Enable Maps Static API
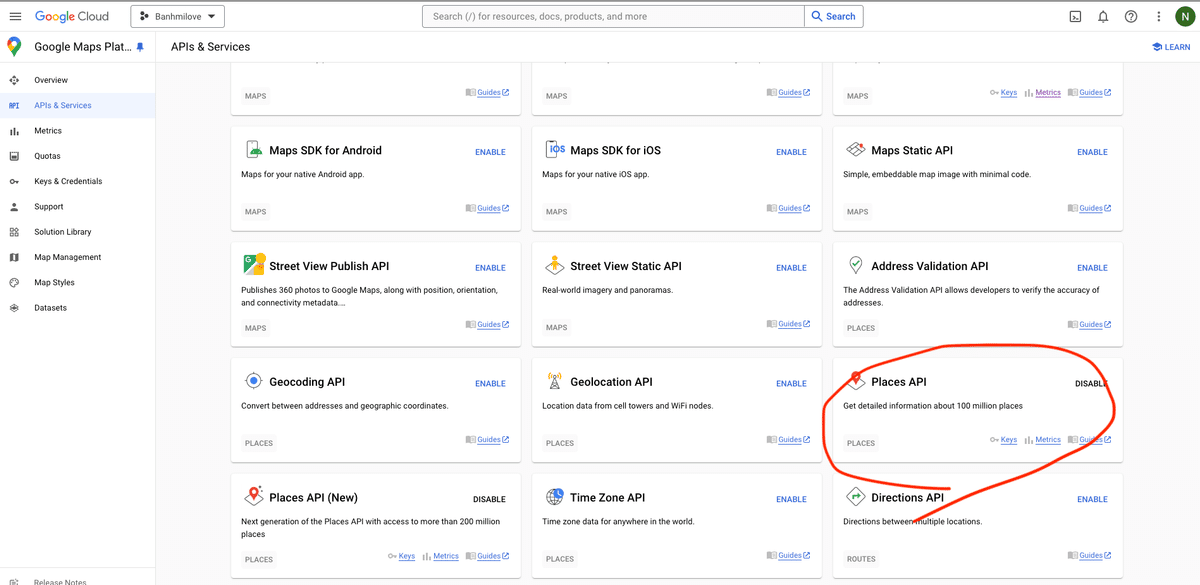 pos(1092,152)
